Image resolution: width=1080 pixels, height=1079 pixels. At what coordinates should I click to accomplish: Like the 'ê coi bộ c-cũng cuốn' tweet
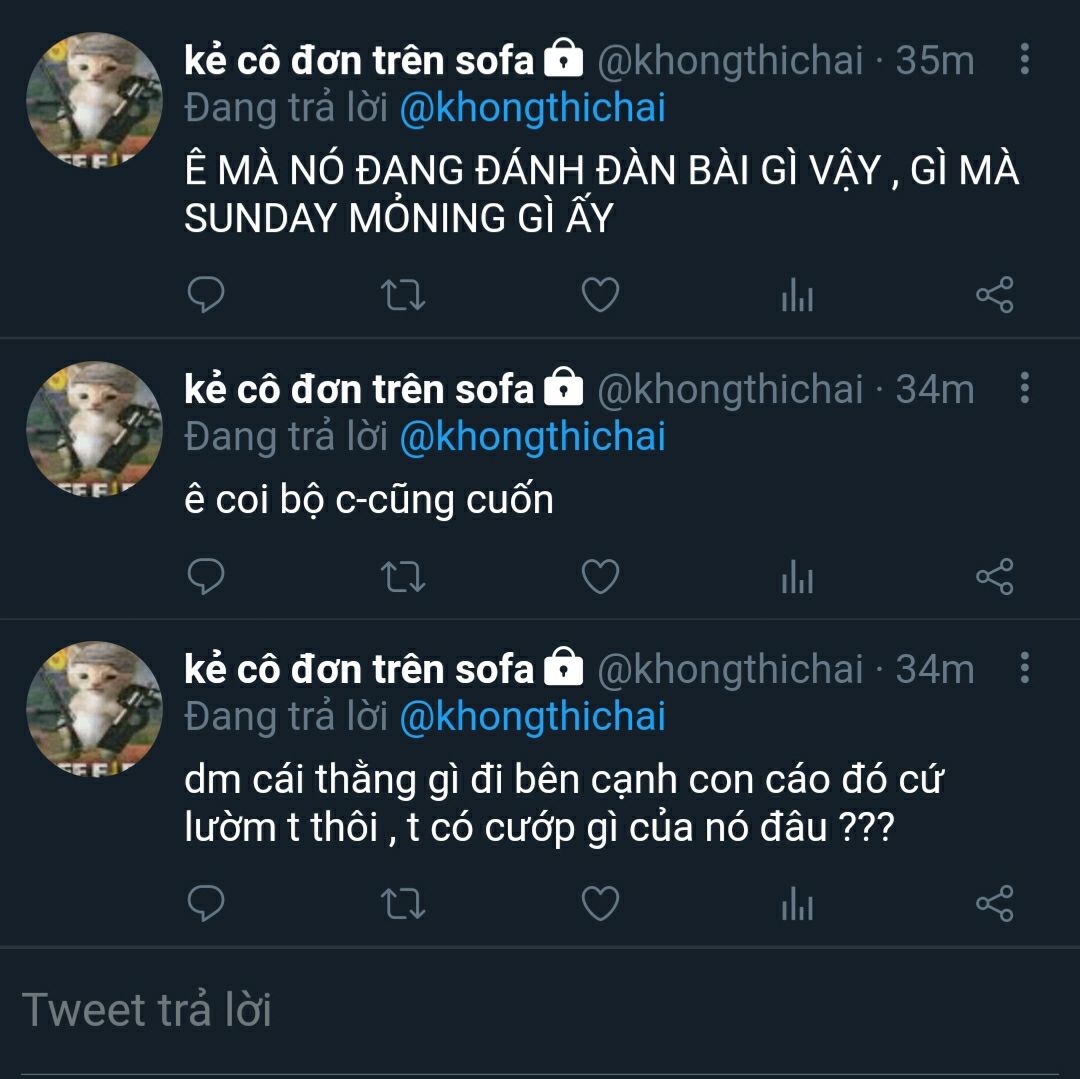[x=601, y=576]
